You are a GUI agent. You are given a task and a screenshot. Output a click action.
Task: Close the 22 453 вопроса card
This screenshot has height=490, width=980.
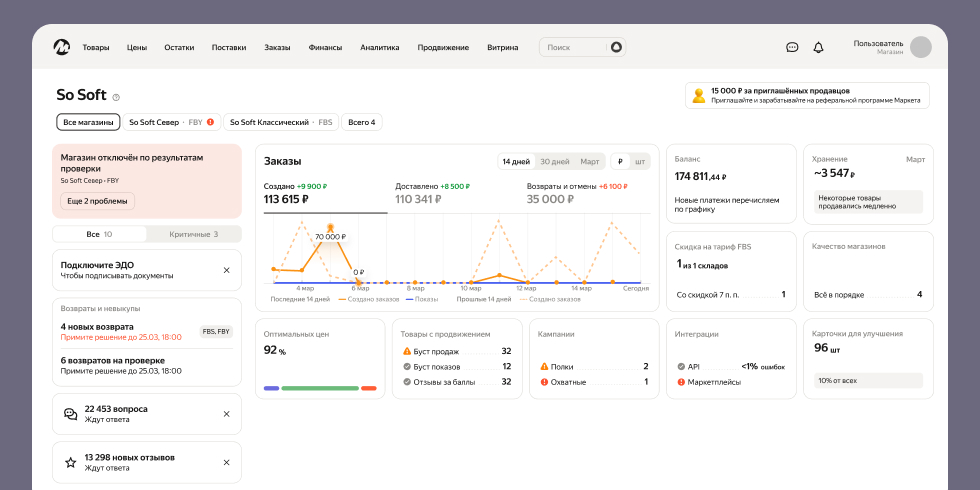[x=226, y=414]
